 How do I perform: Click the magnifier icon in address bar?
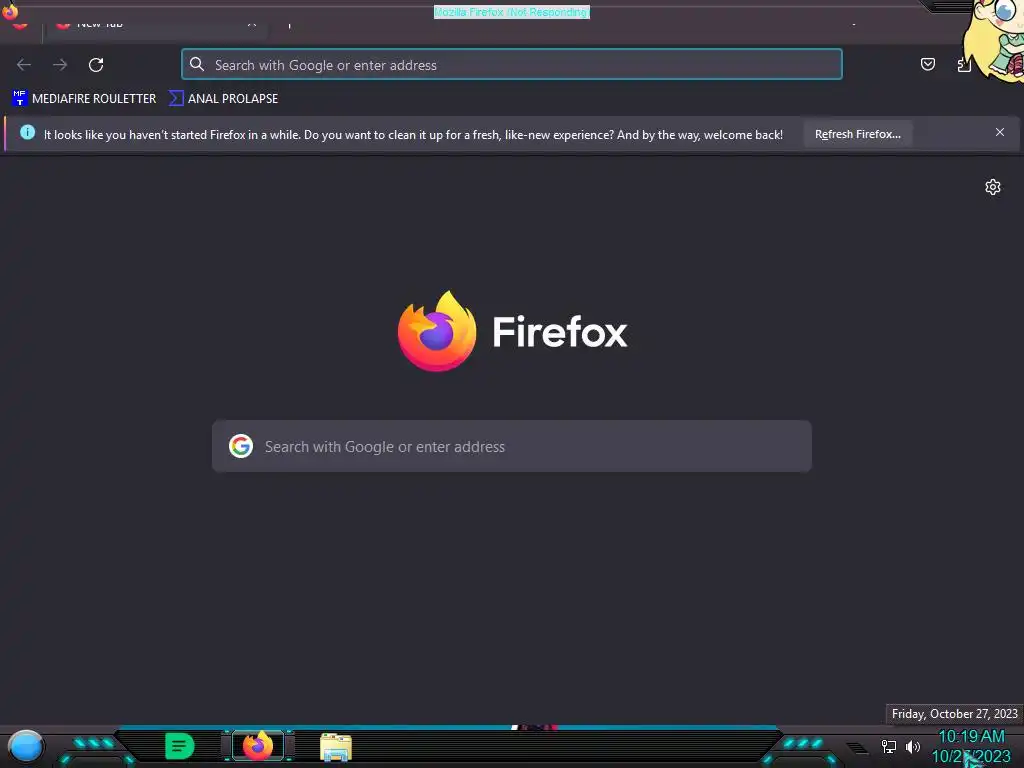197,64
